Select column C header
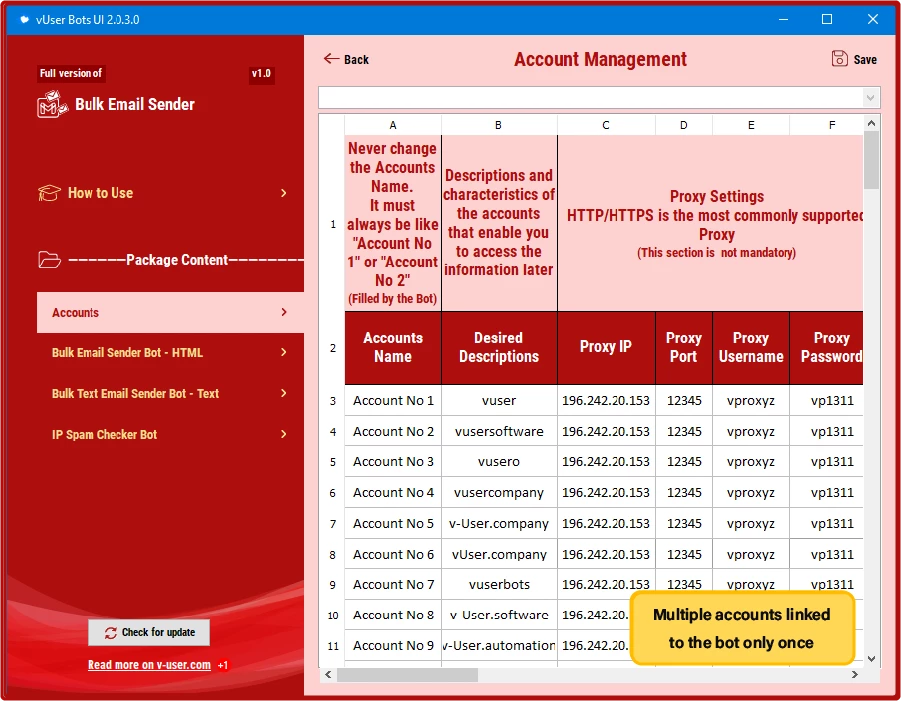The width and height of the screenshot is (901, 701). 606,125
